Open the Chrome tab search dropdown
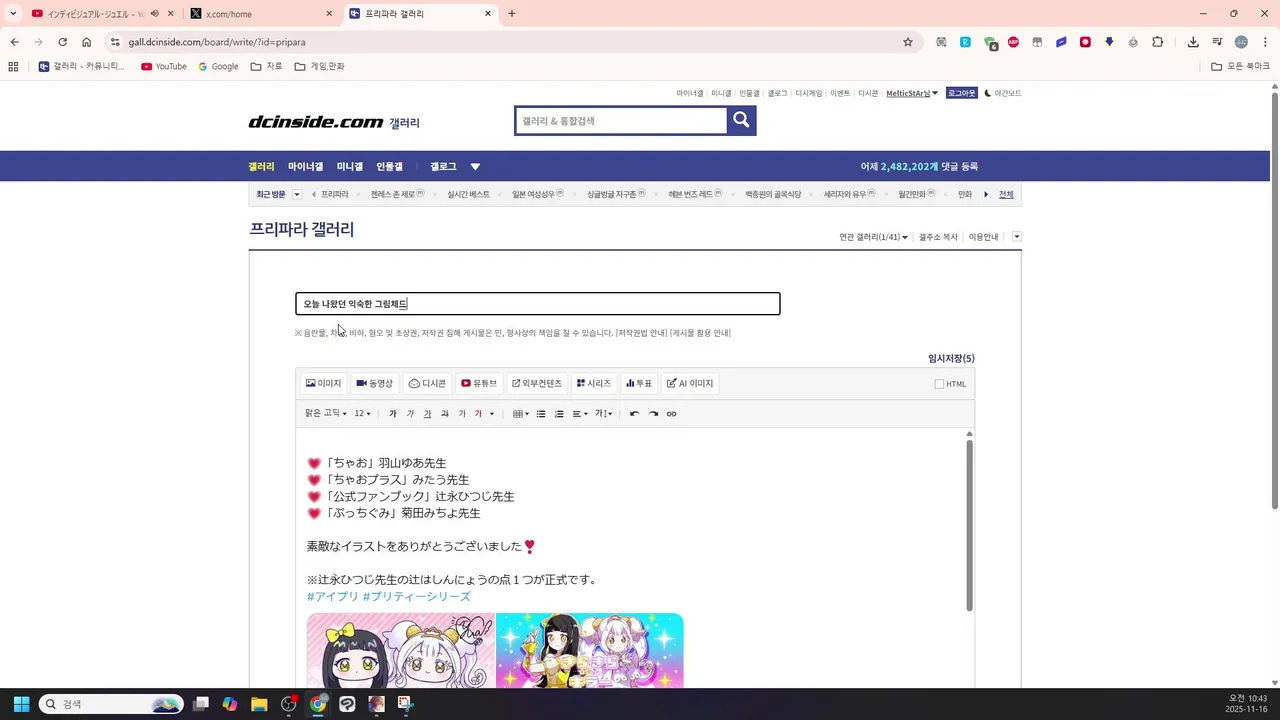This screenshot has width=1280, height=720. click(13, 14)
